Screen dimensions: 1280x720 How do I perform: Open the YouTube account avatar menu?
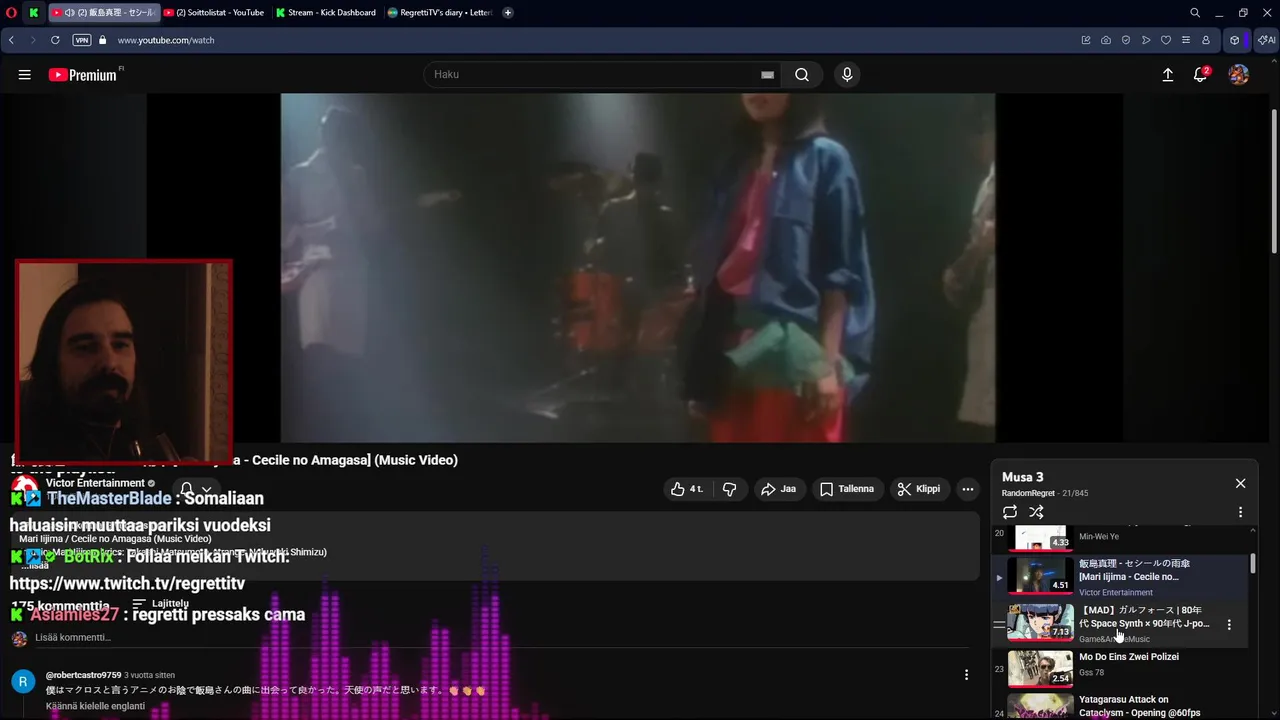1239,75
